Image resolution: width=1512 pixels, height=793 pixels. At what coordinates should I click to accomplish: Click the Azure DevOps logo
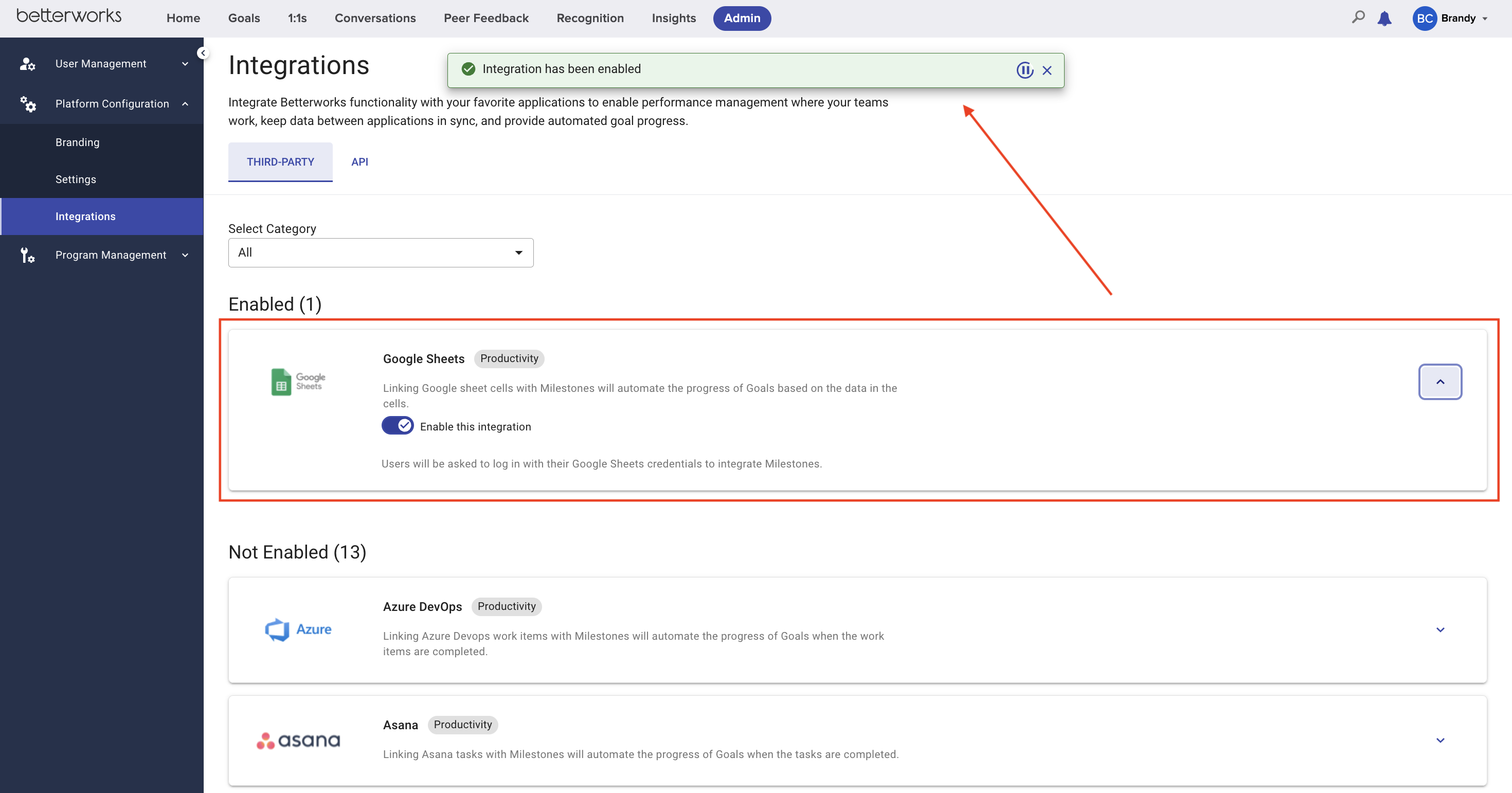point(298,629)
